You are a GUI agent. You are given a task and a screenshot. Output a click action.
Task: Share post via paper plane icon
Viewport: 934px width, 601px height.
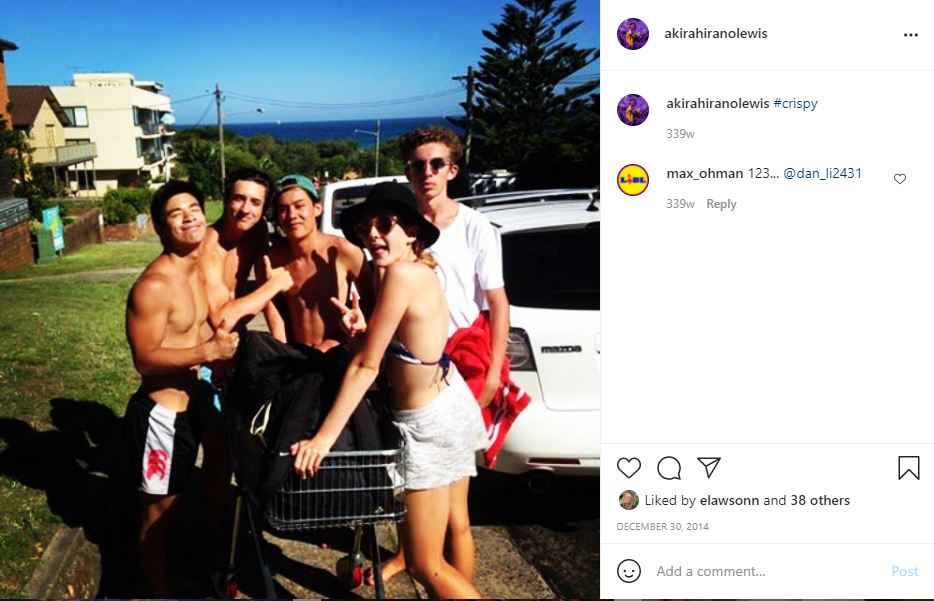click(709, 468)
